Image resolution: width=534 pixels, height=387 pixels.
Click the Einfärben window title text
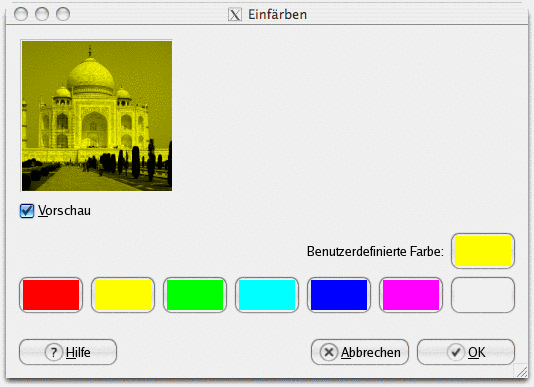277,15
